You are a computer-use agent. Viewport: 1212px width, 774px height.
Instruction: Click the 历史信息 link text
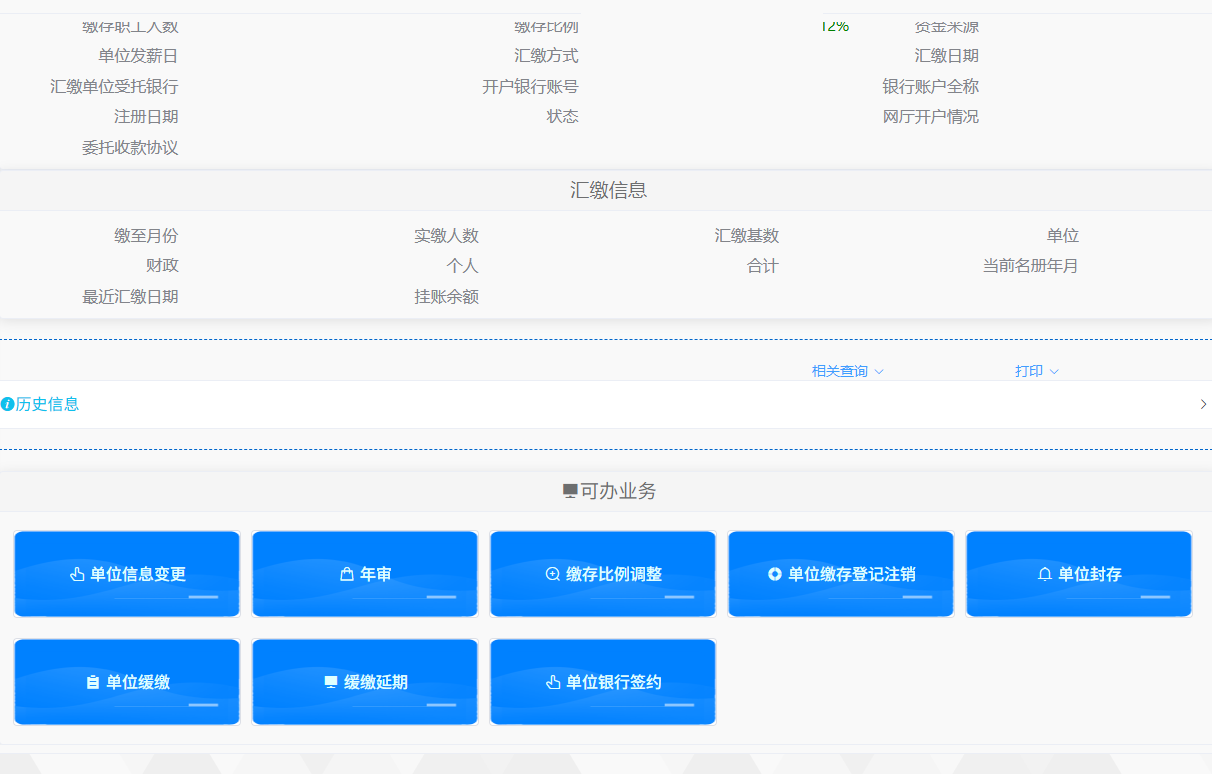(x=47, y=405)
